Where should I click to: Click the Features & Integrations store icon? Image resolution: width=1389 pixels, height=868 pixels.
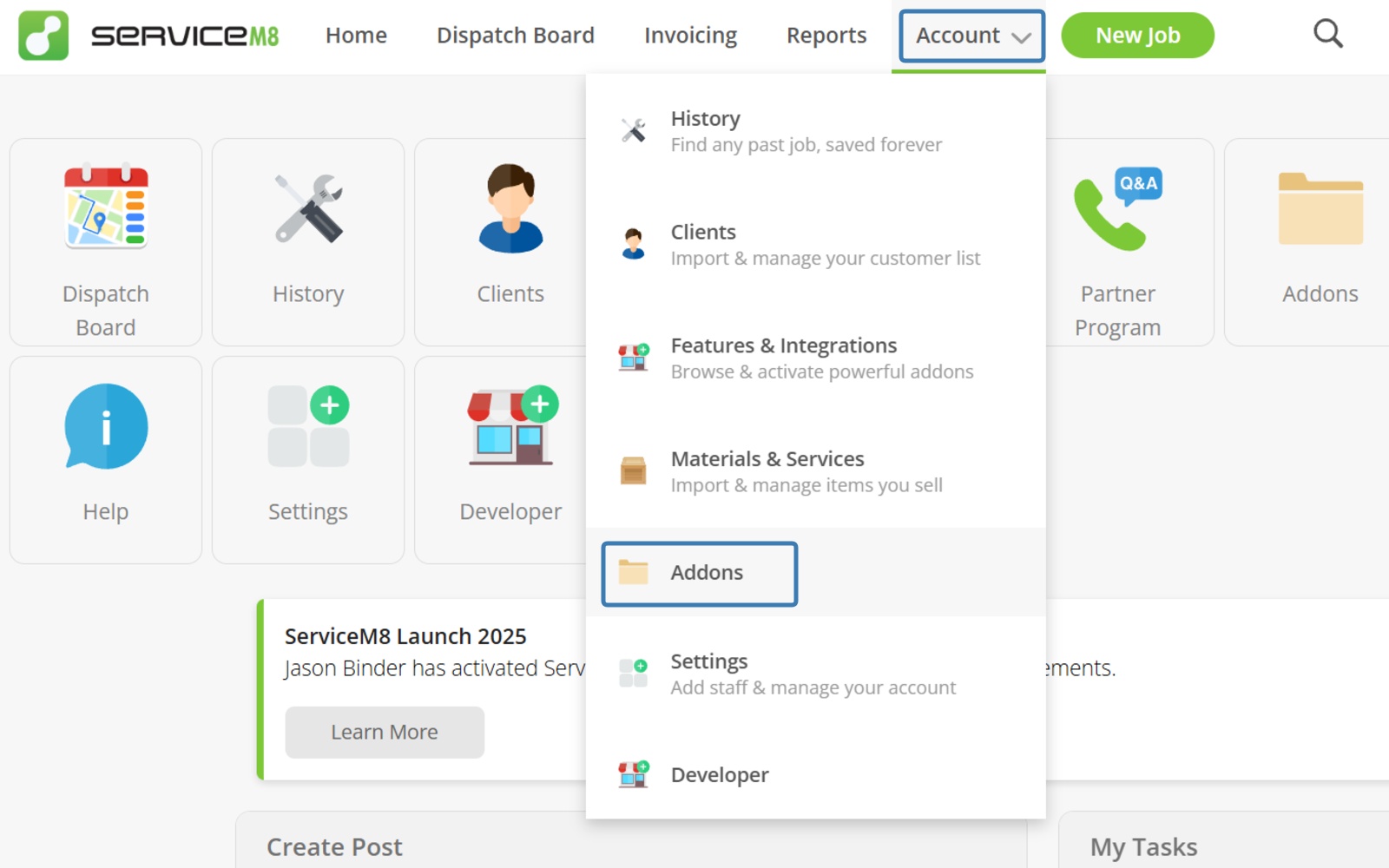(x=634, y=357)
